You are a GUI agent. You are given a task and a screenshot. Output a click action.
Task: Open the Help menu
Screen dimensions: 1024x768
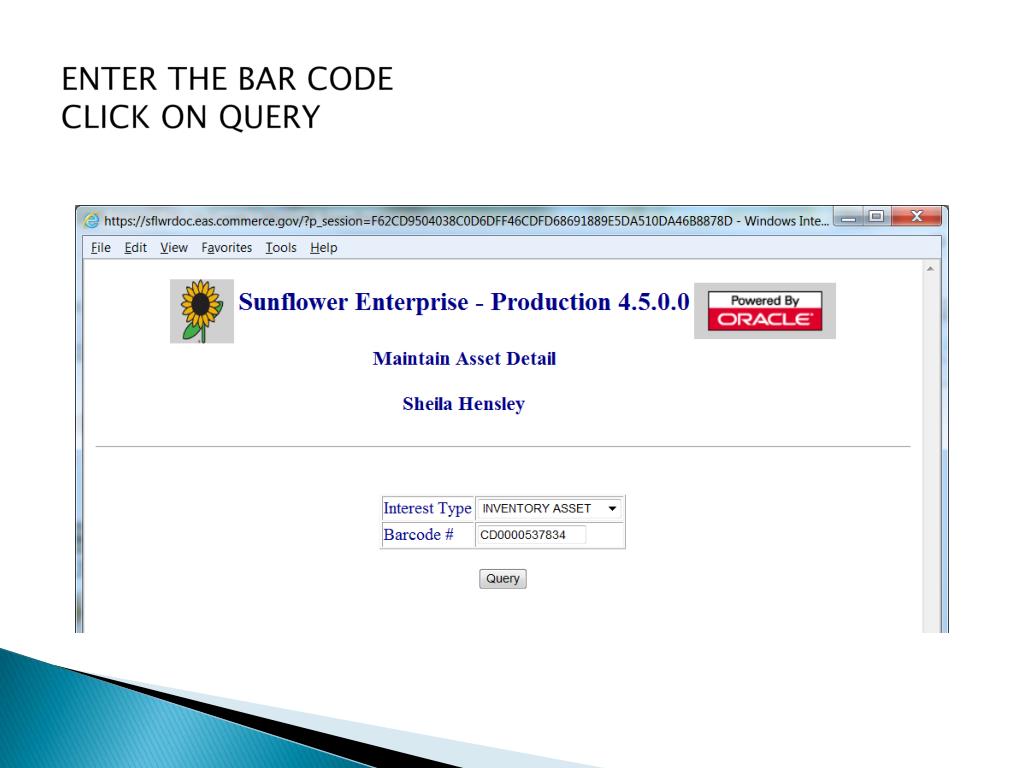323,248
